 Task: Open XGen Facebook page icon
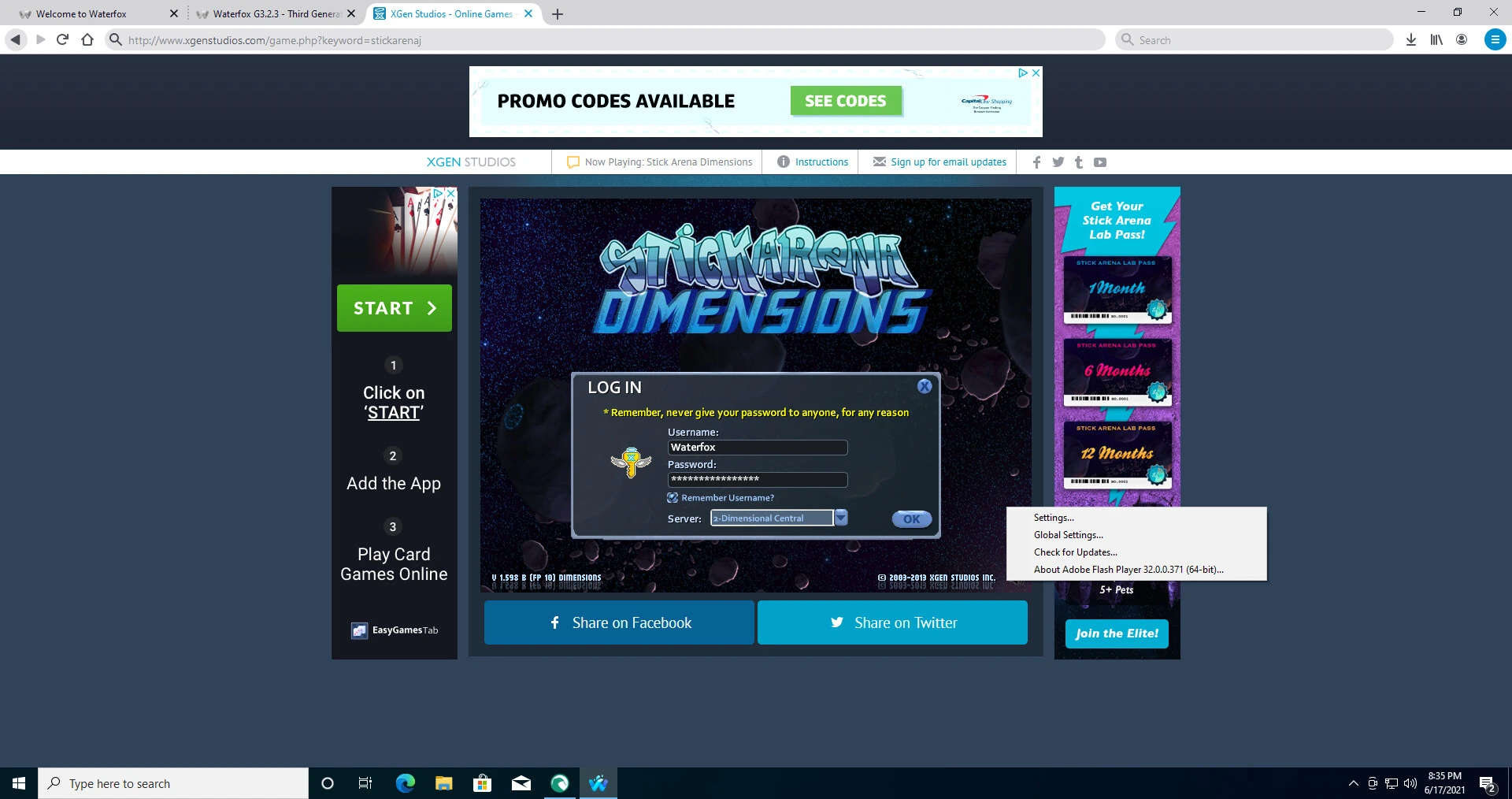coord(1036,162)
